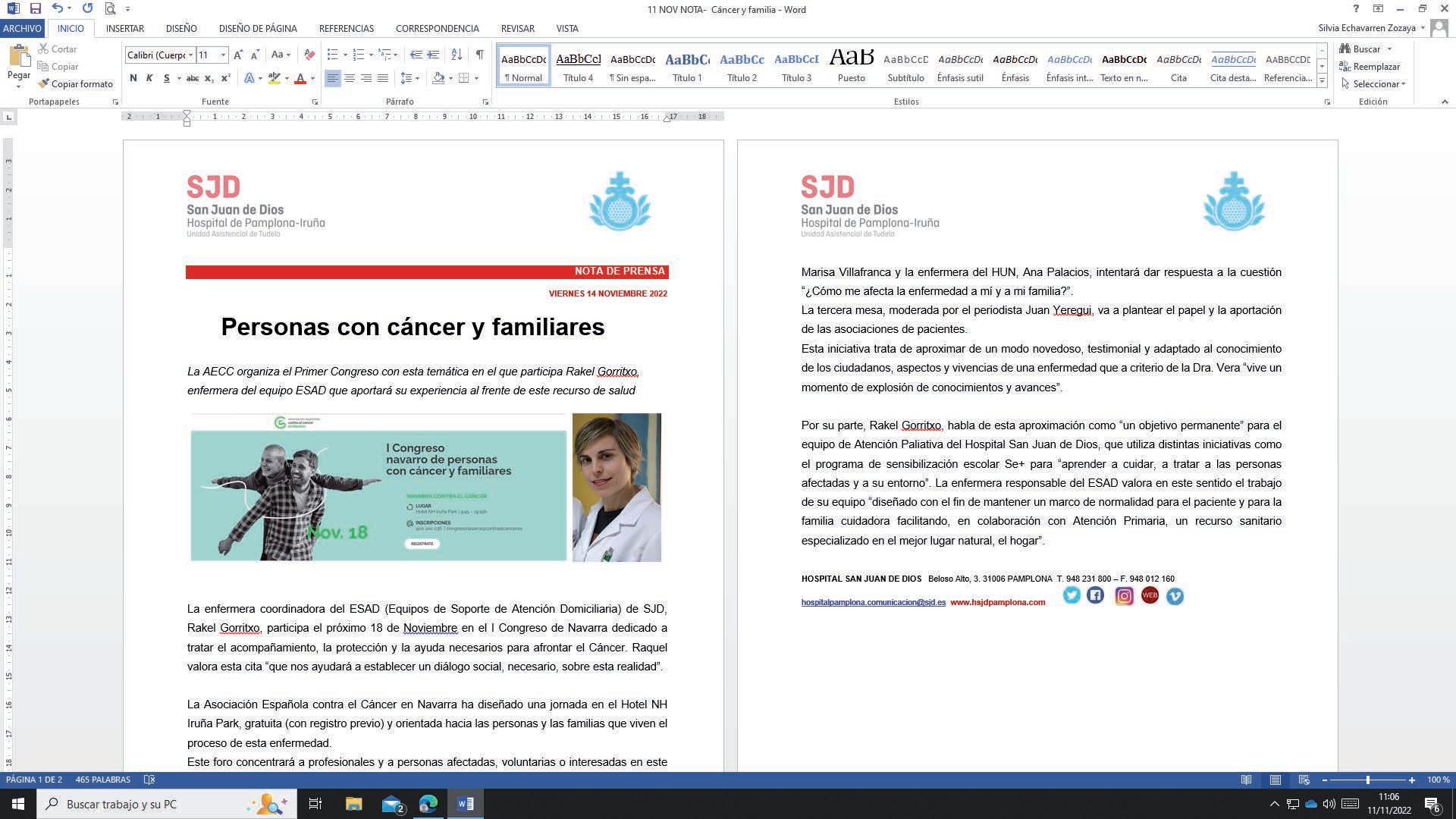Save the document with the floppy disk icon
This screenshot has height=819, width=1456.
pyautogui.click(x=35, y=9)
